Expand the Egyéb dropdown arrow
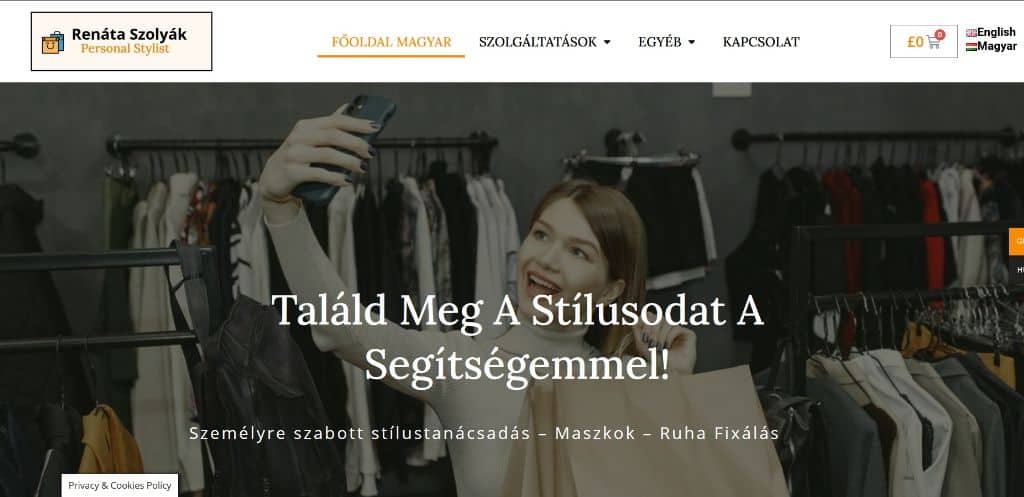Viewport: 1024px width, 497px height. (692, 42)
